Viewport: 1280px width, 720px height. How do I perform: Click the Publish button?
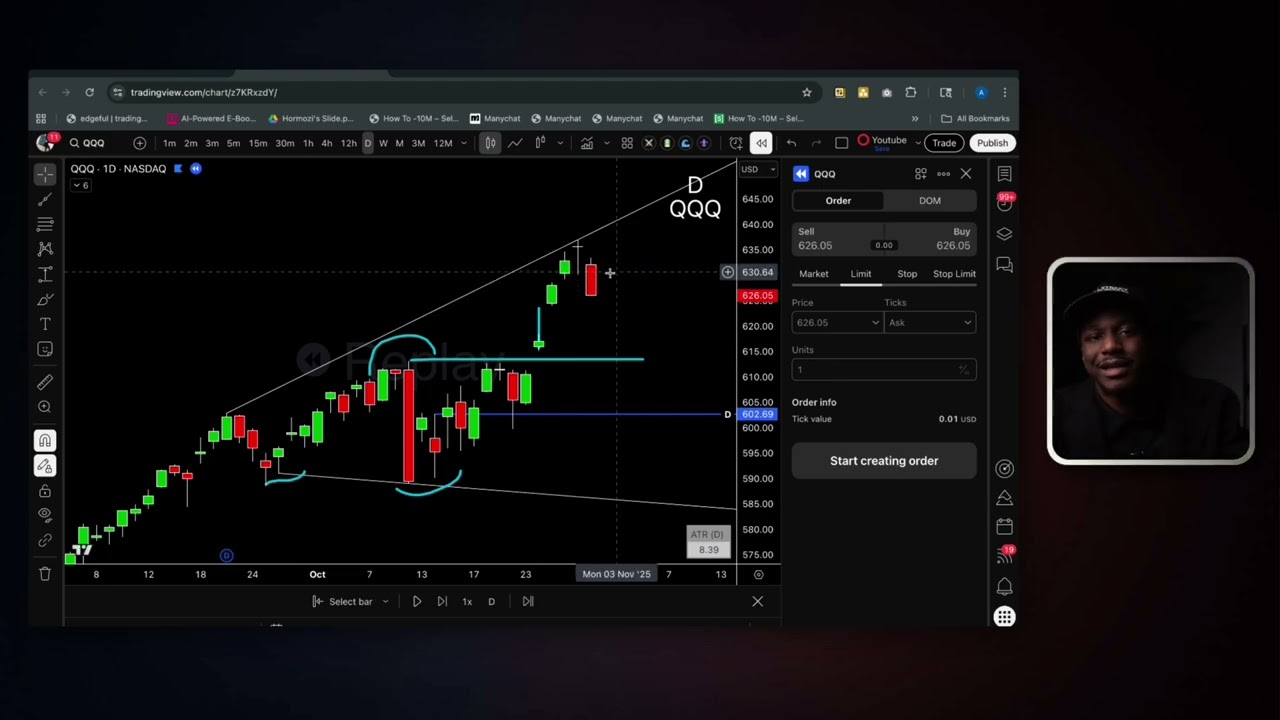point(992,143)
